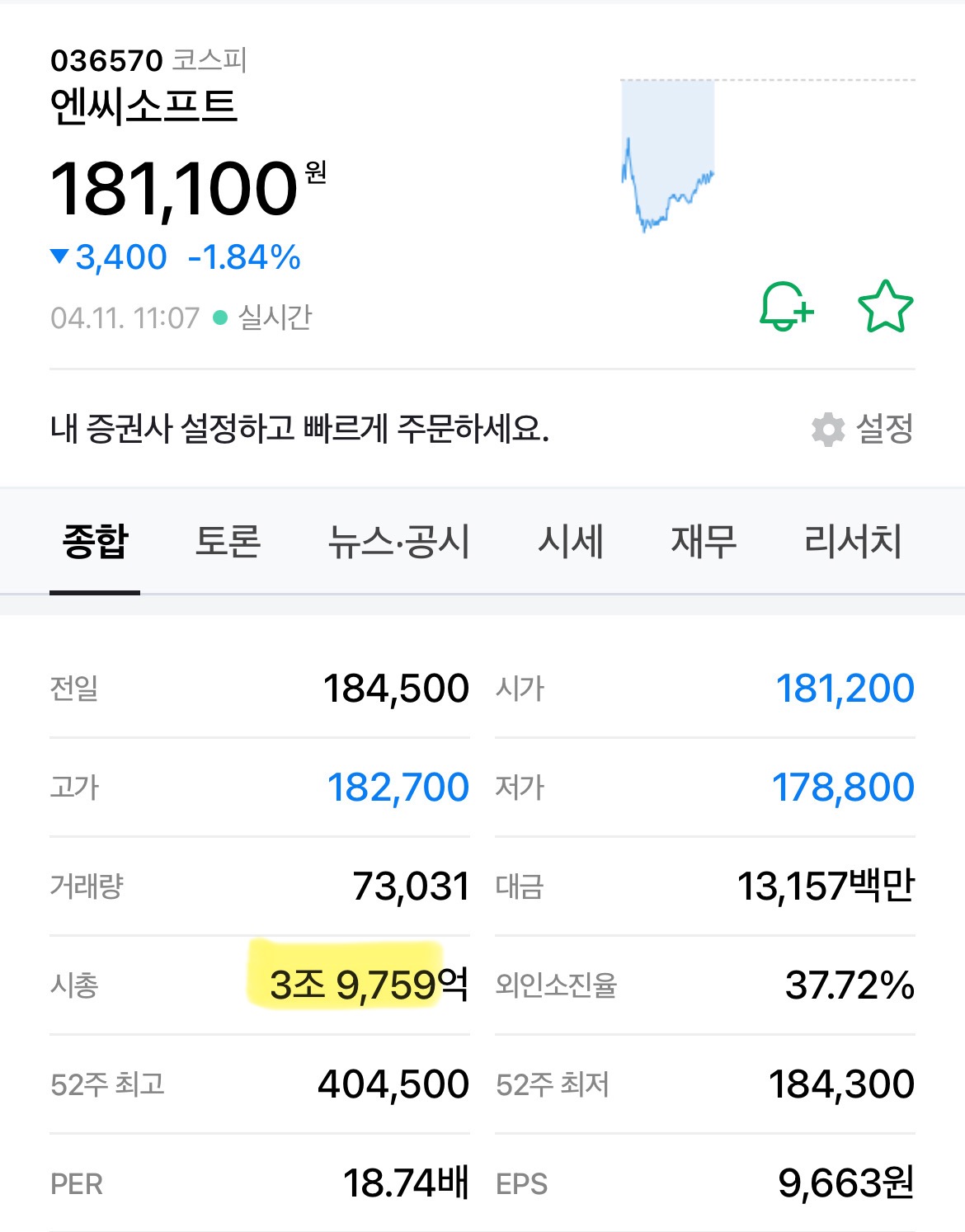
Task: Open the settings gear next to 설정
Action: [829, 428]
